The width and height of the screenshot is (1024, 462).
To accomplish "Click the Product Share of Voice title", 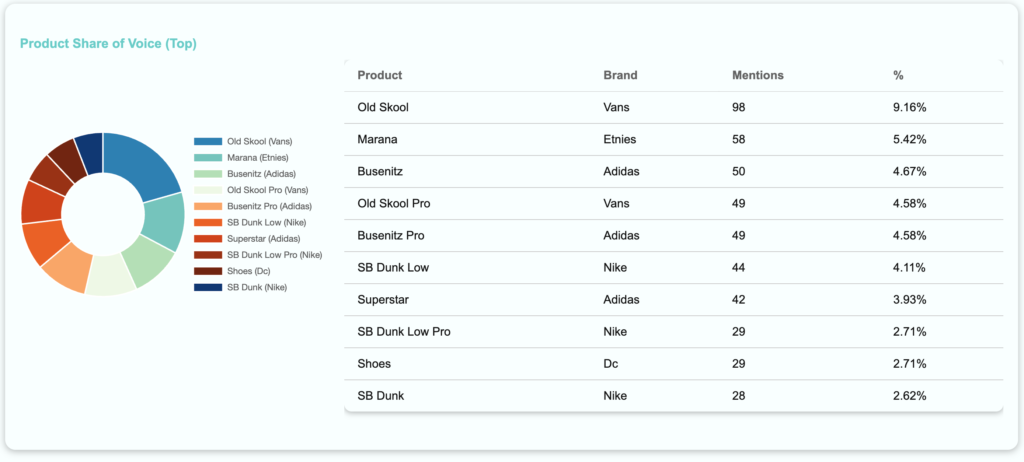I will coord(108,44).
